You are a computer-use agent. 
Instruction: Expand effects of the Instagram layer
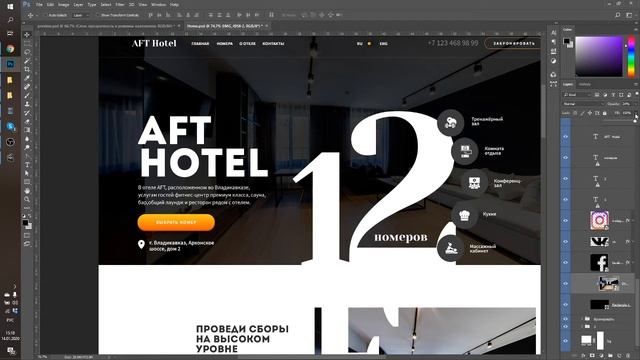click(x=633, y=220)
